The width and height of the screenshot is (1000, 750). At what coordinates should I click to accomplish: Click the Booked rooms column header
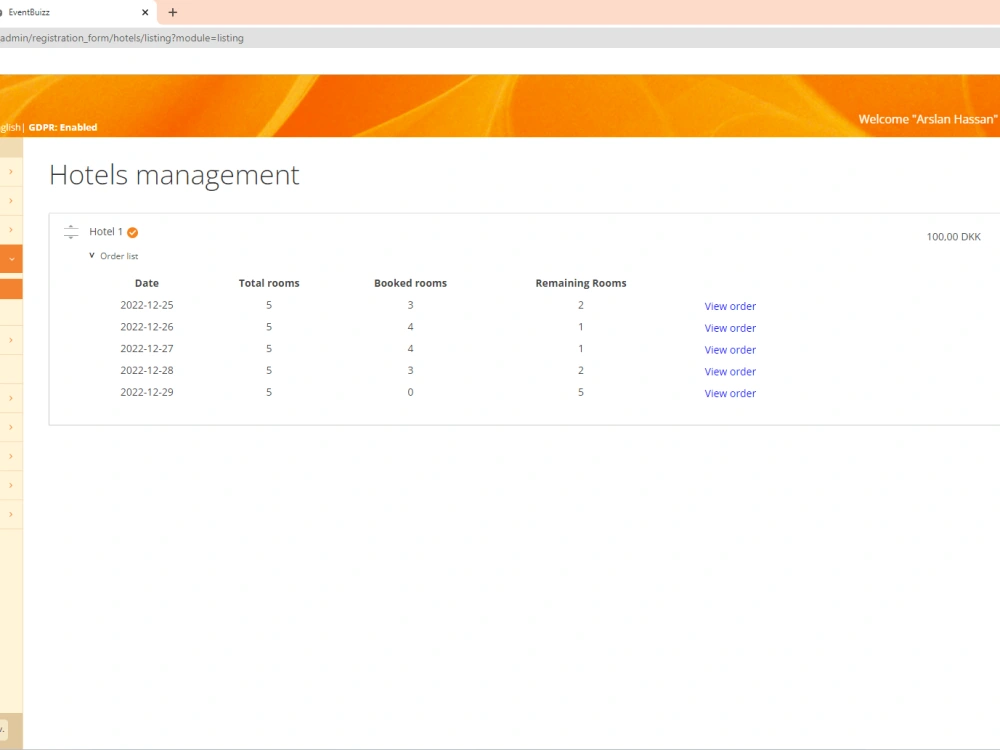coord(410,283)
